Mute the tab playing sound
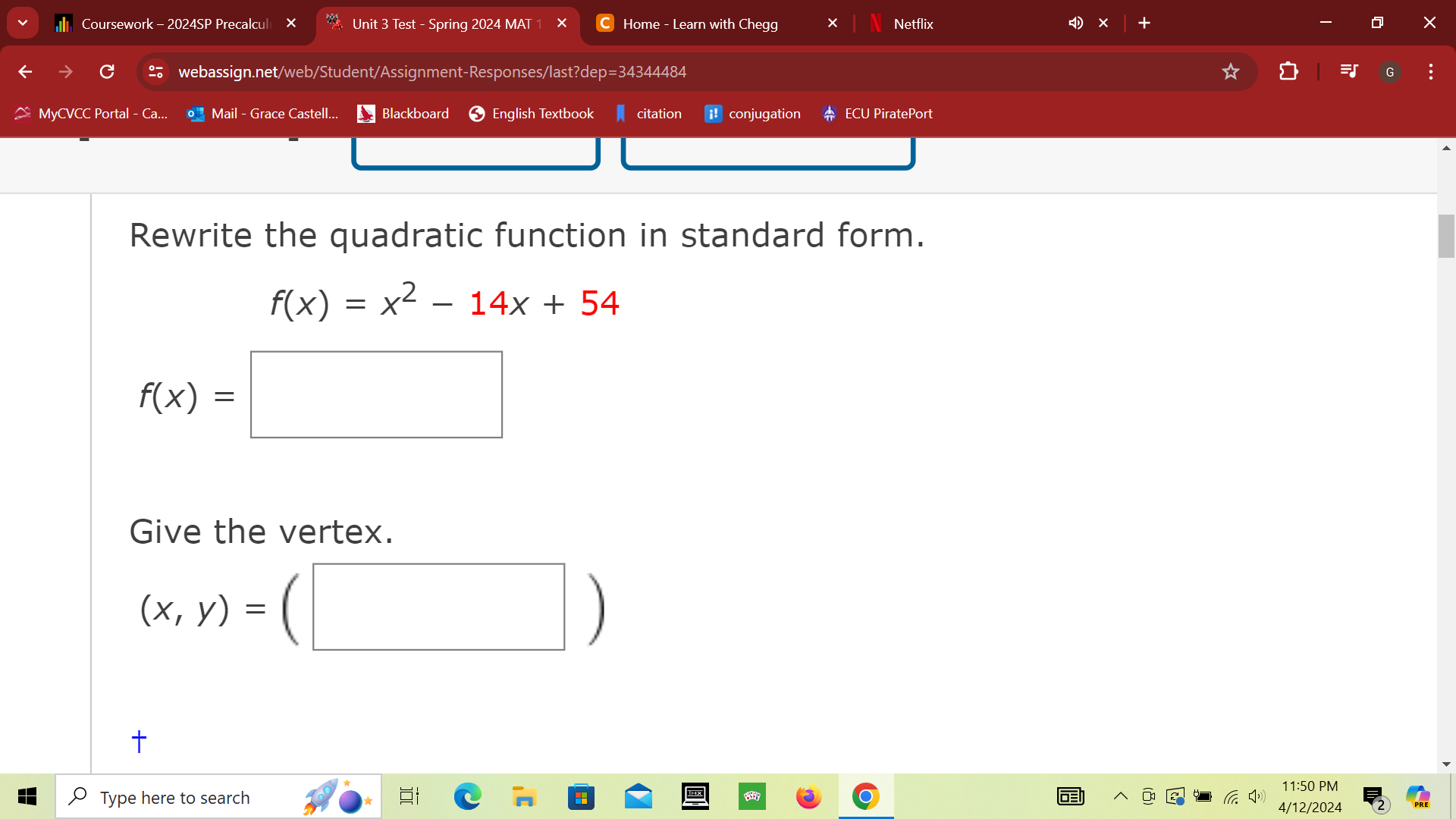 [x=1075, y=23]
